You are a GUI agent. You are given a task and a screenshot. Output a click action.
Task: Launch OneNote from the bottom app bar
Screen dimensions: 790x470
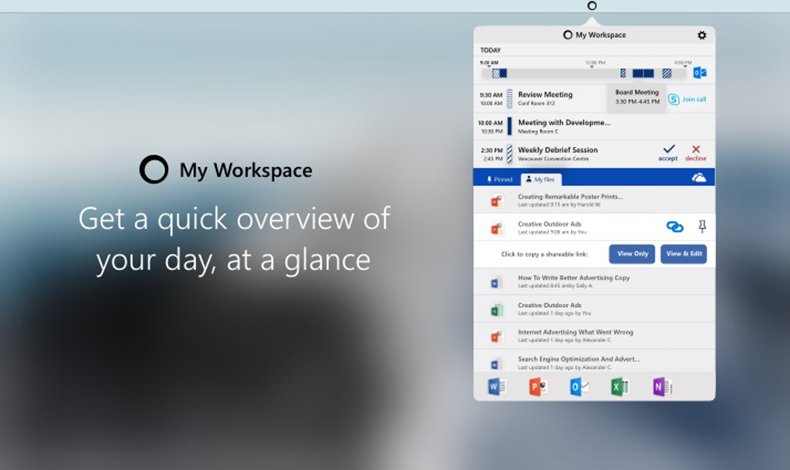coord(661,387)
